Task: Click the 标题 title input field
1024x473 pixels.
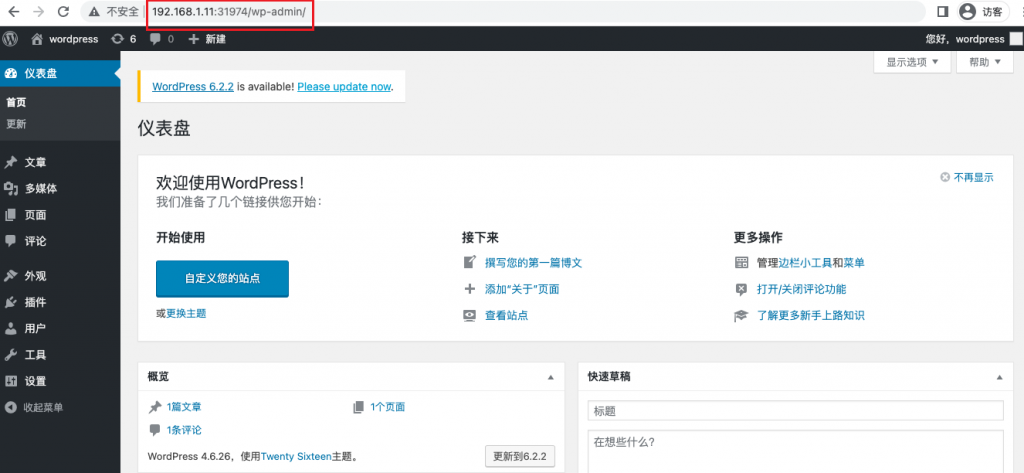Action: 795,411
